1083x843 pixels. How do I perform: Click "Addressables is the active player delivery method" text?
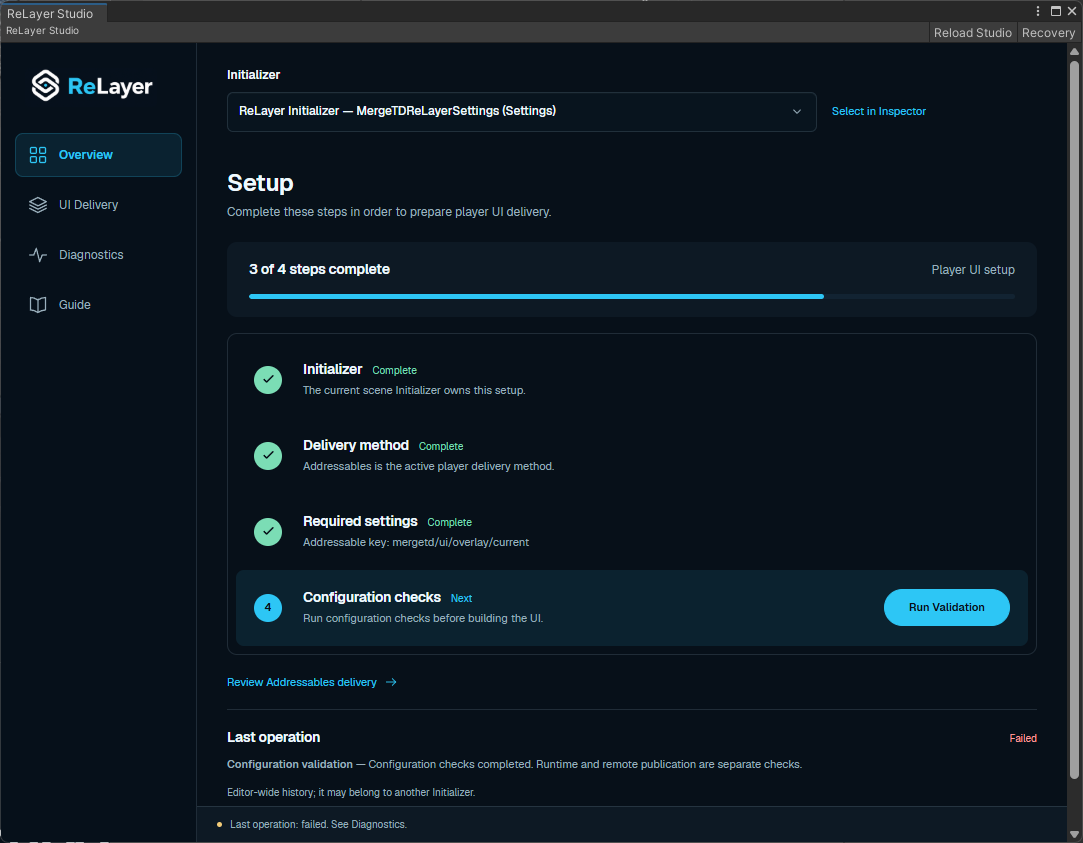pos(428,466)
